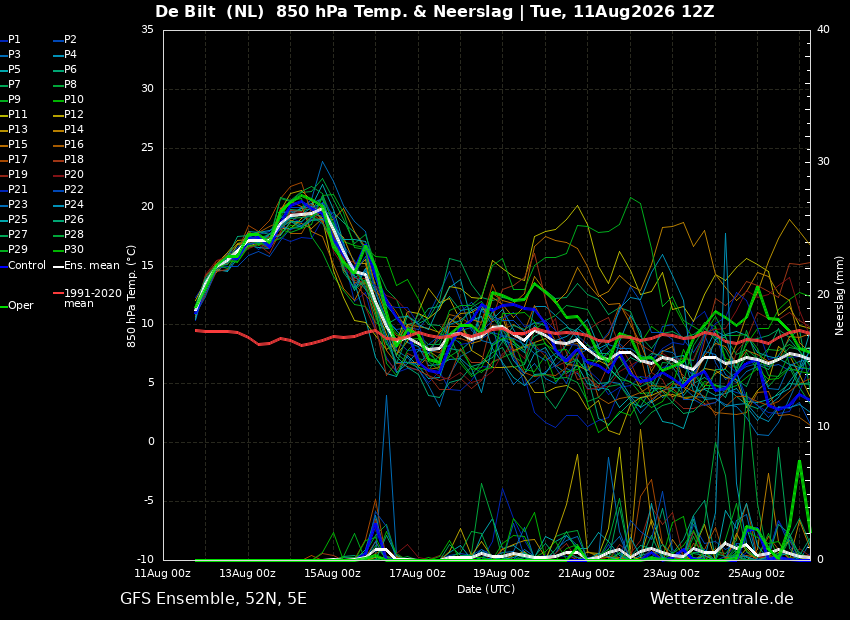The width and height of the screenshot is (850, 620).
Task: Click the 25 tick on temperature axis
Action: (x=147, y=147)
